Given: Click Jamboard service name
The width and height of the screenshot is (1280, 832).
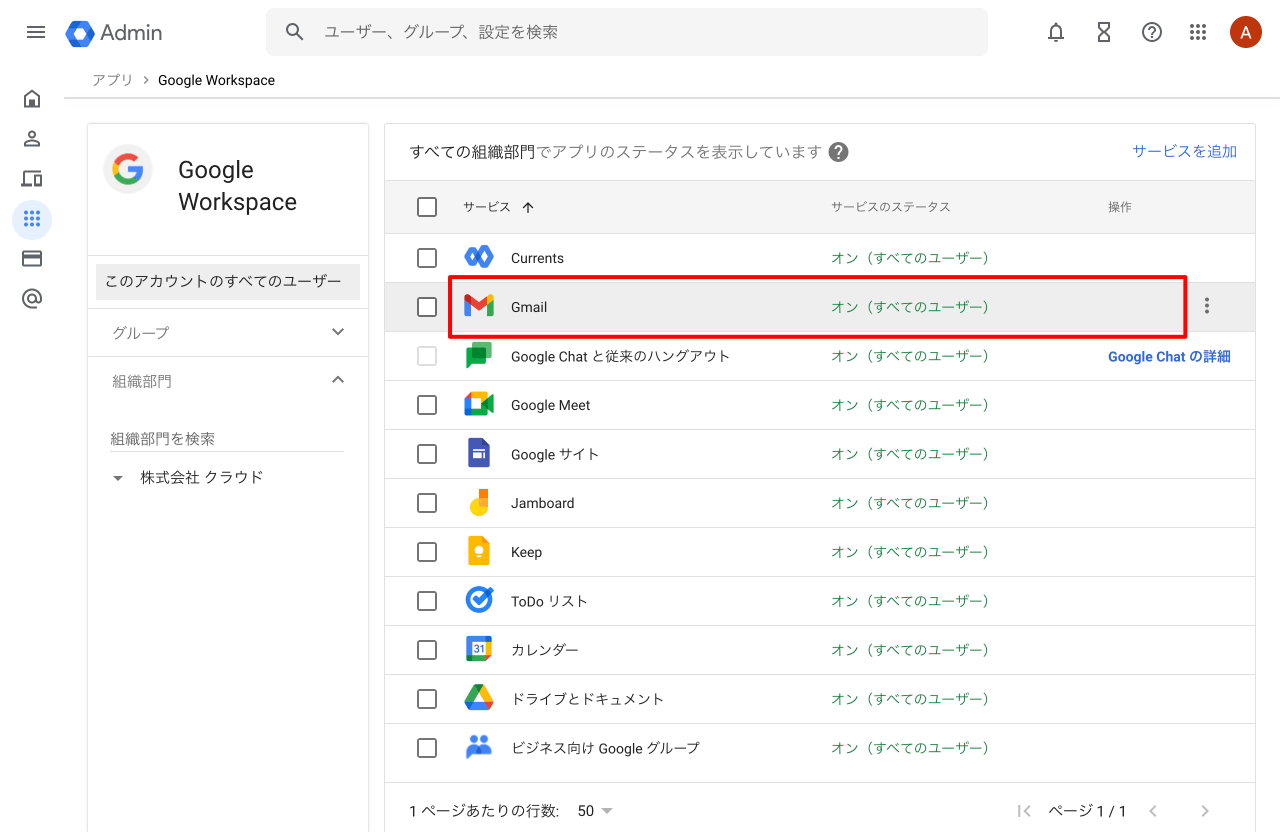Looking at the screenshot, I should [x=542, y=503].
